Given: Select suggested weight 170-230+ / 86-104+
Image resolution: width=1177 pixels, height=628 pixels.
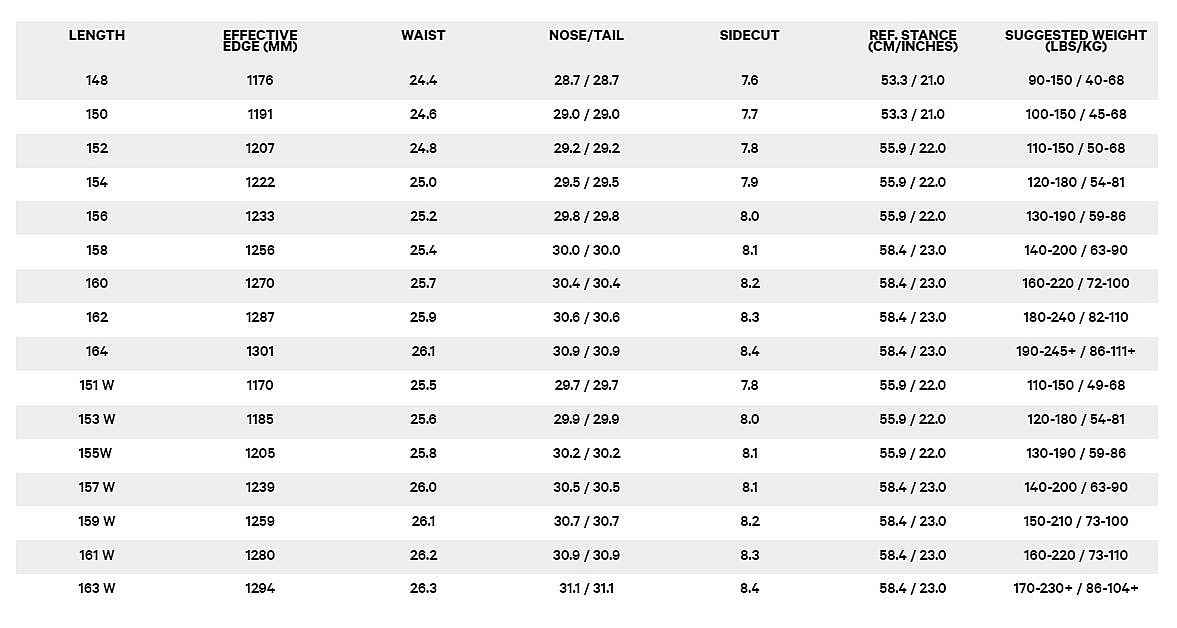Looking at the screenshot, I should [1076, 589].
